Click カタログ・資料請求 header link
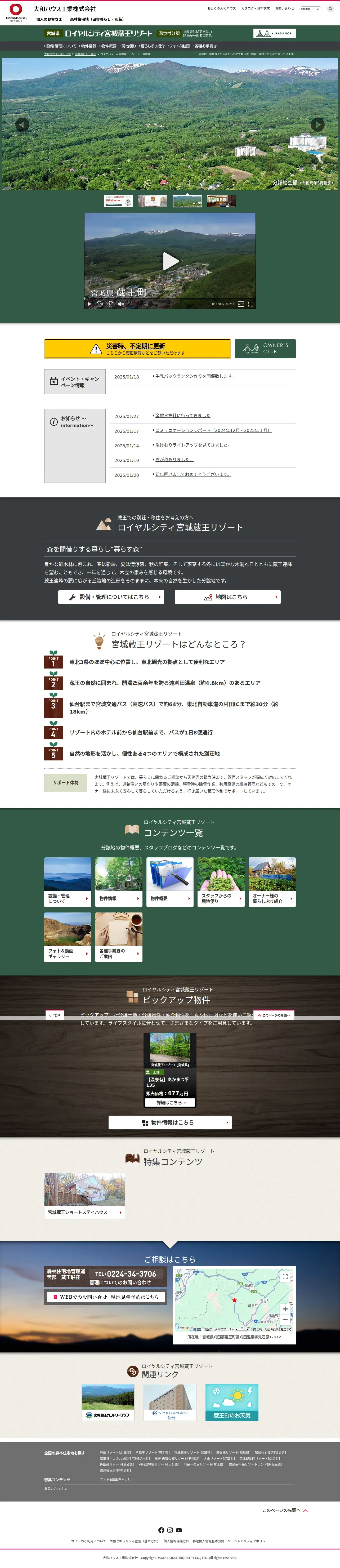Viewport: 340px width, 1568px height. 256,8
